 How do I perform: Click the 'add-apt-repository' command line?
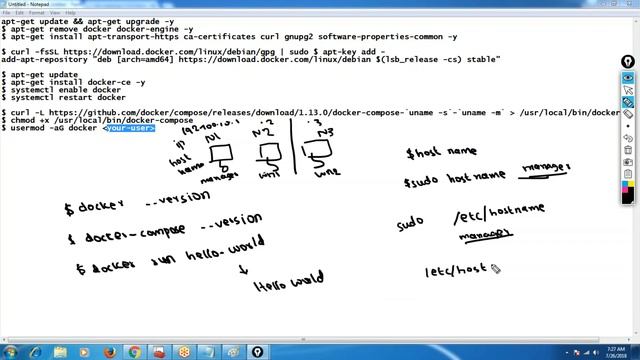[x=251, y=60]
